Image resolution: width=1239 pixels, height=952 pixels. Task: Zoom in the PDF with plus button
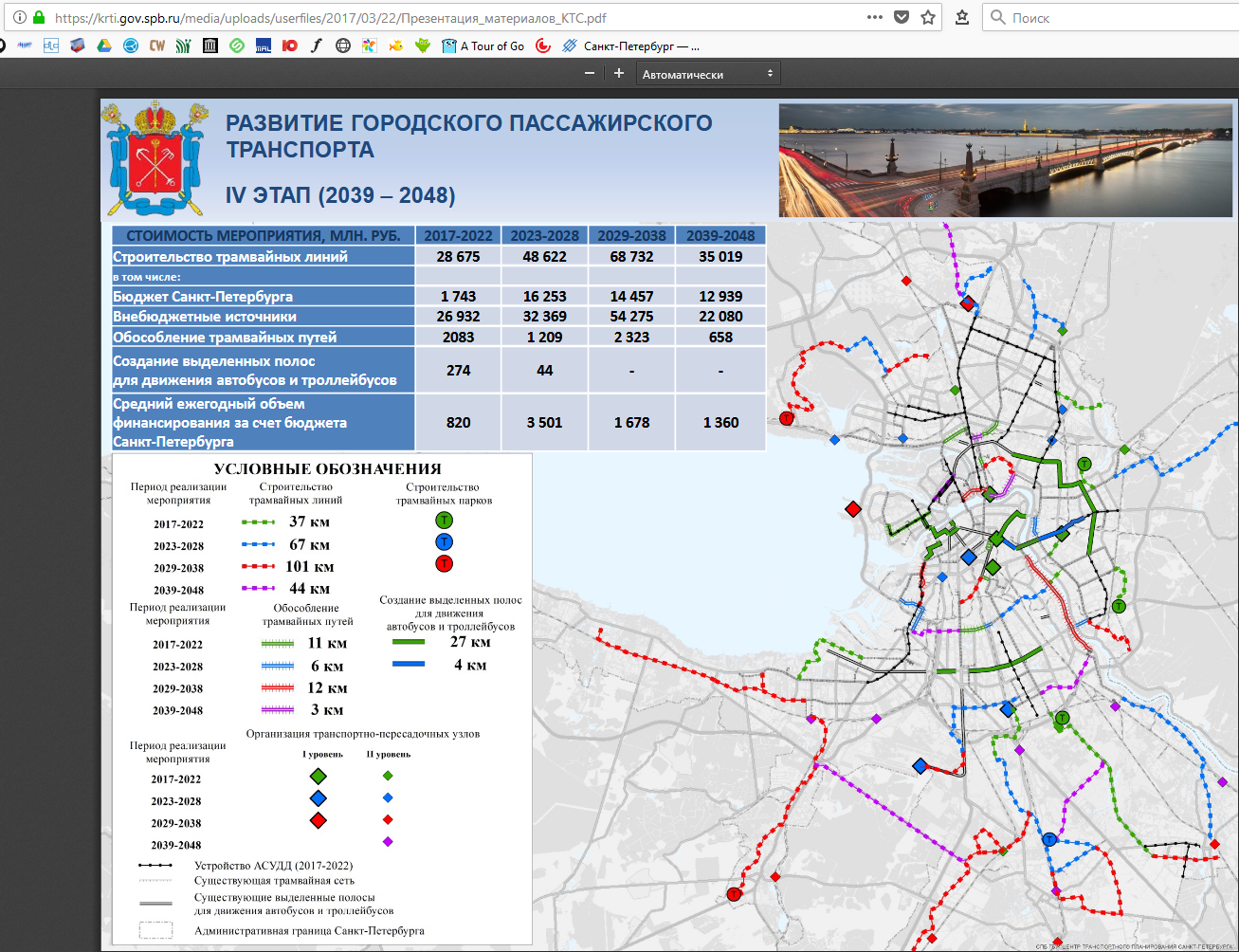tap(619, 74)
